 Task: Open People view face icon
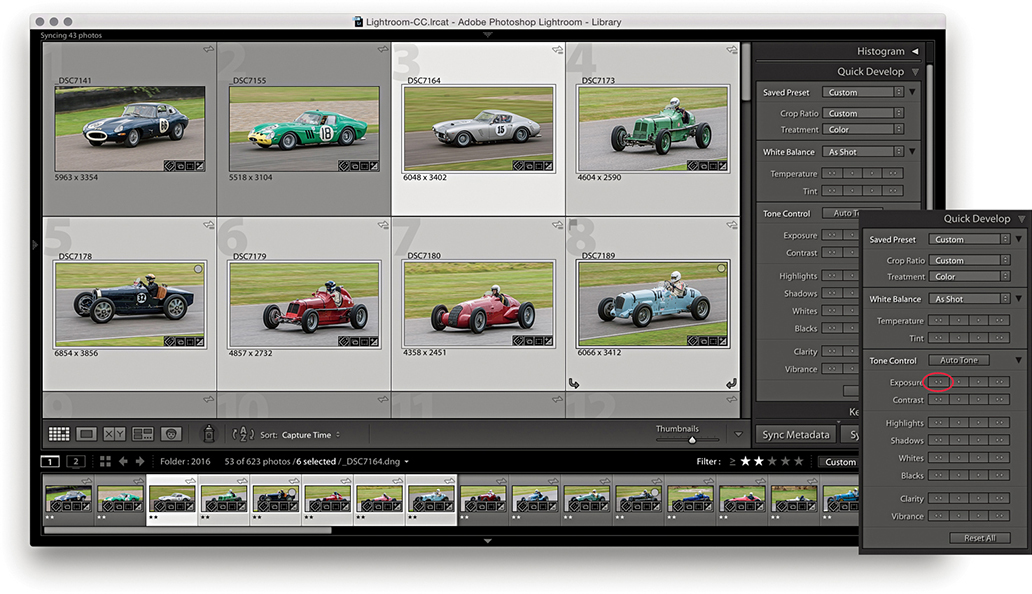click(170, 434)
